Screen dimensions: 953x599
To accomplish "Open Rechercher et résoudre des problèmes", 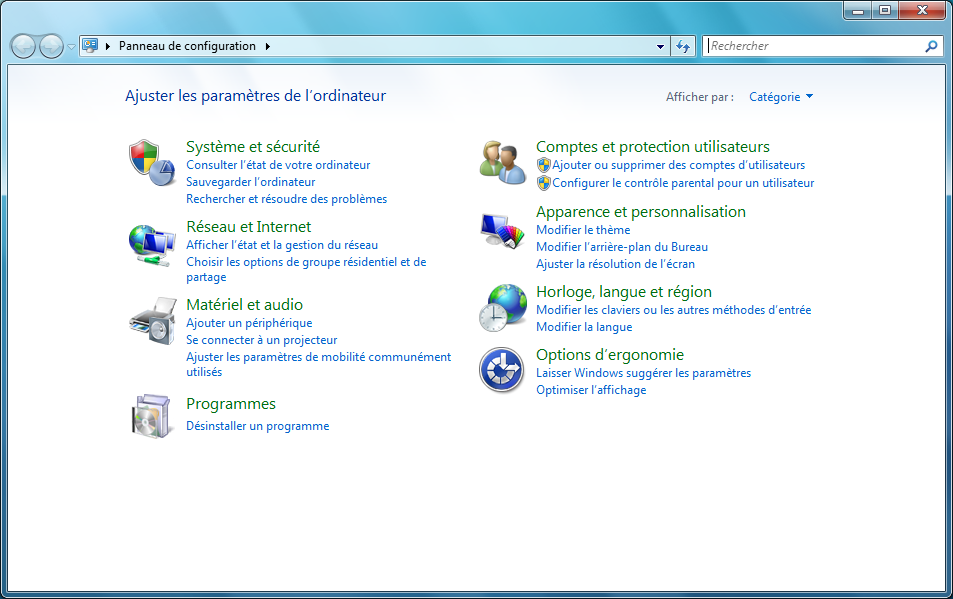I will [x=286, y=199].
